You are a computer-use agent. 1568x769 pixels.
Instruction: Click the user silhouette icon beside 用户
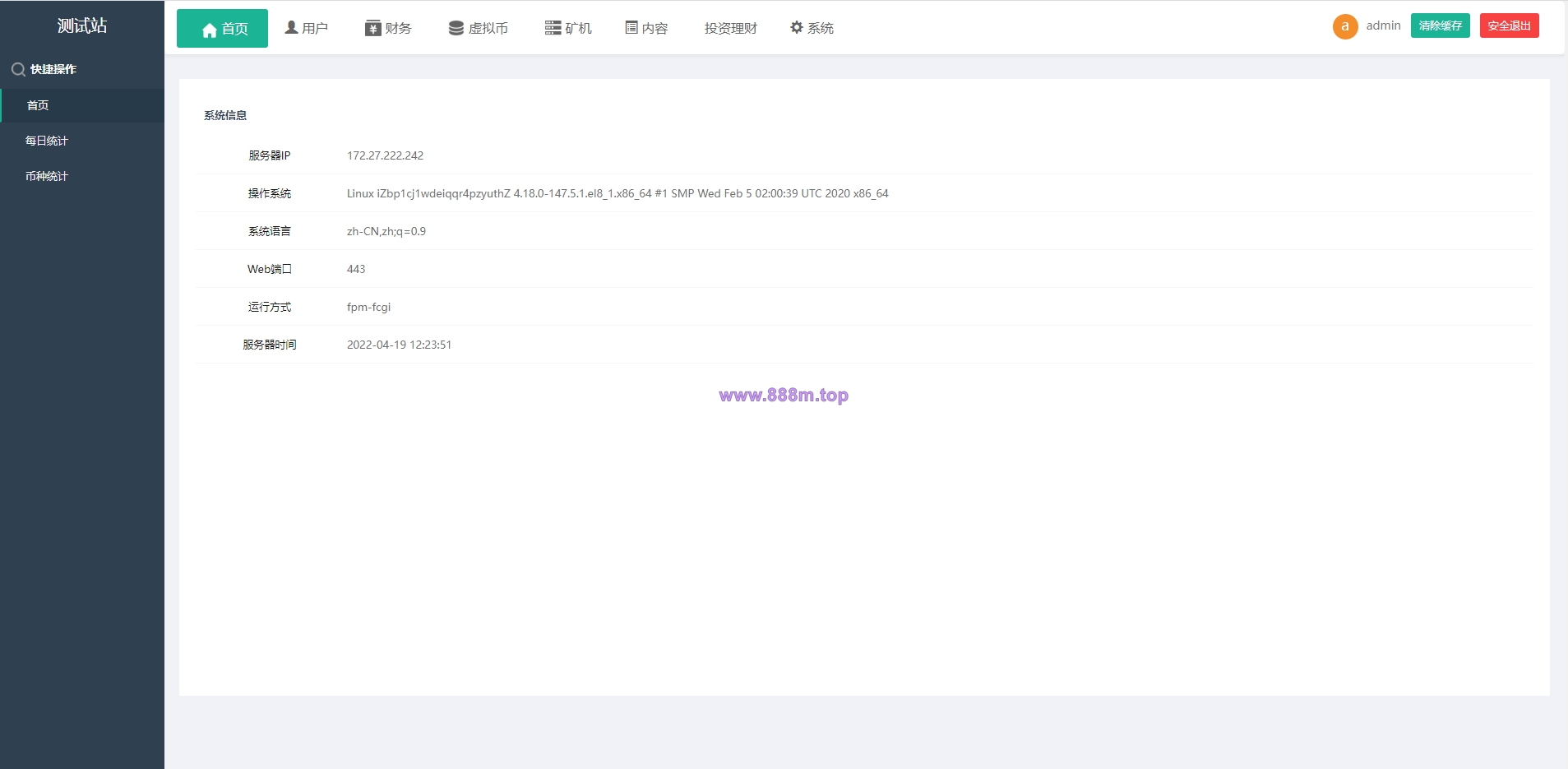coord(291,27)
